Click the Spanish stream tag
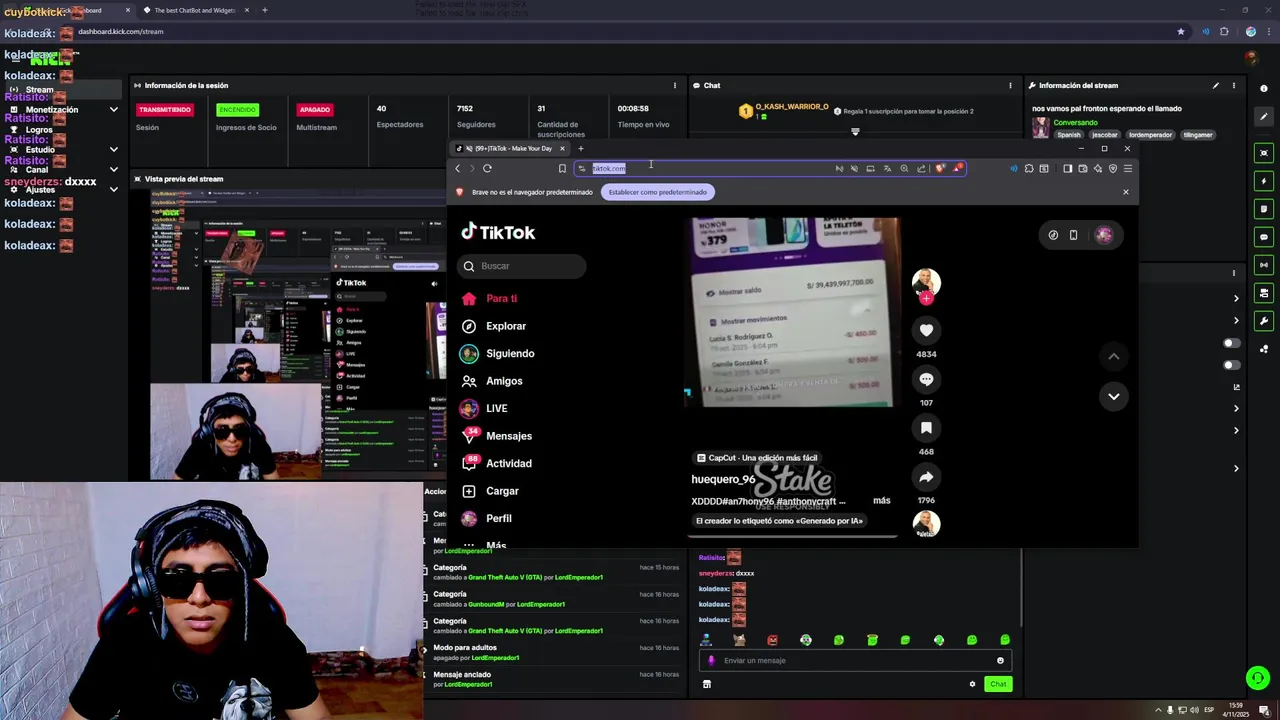The height and width of the screenshot is (720, 1280). (x=1069, y=135)
